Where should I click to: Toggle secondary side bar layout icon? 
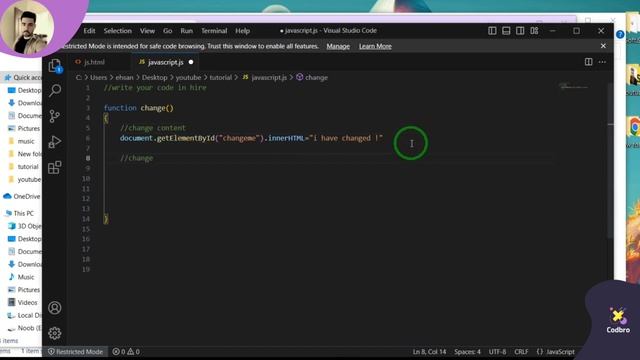(x=520, y=31)
